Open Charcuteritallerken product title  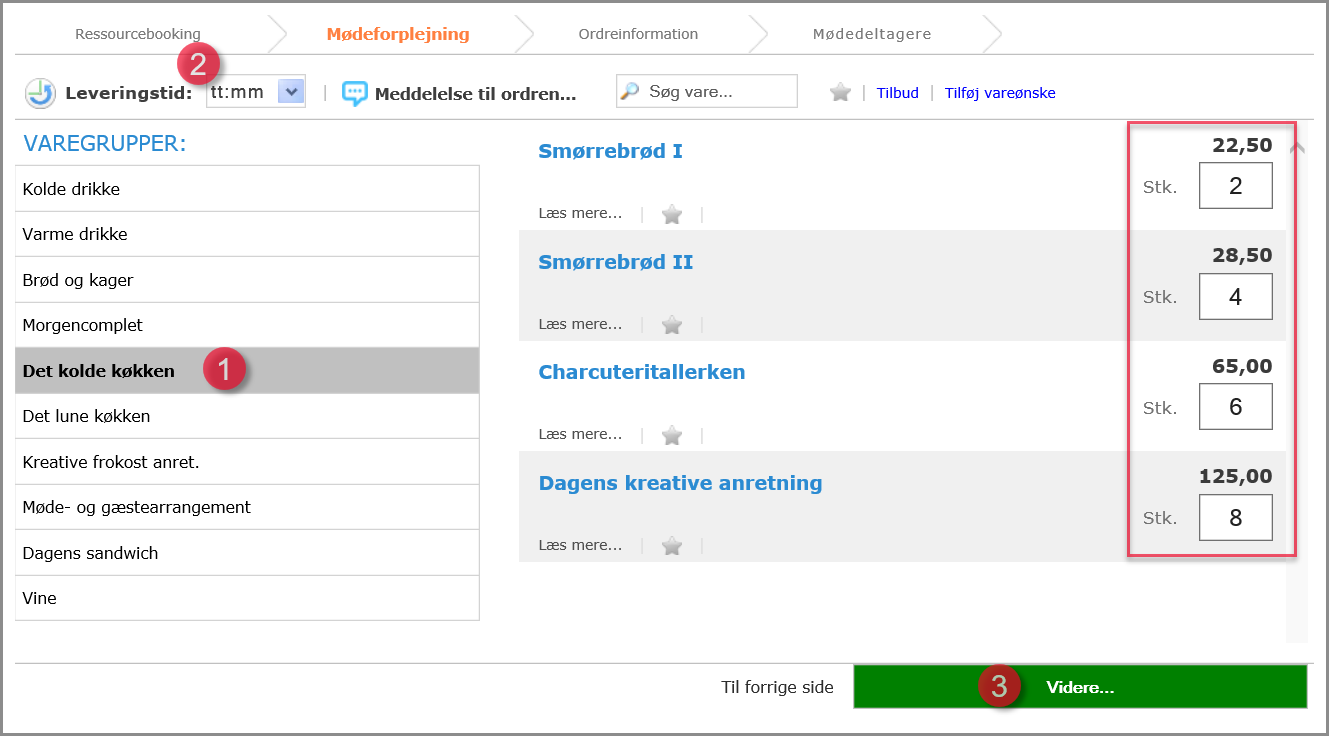641,372
